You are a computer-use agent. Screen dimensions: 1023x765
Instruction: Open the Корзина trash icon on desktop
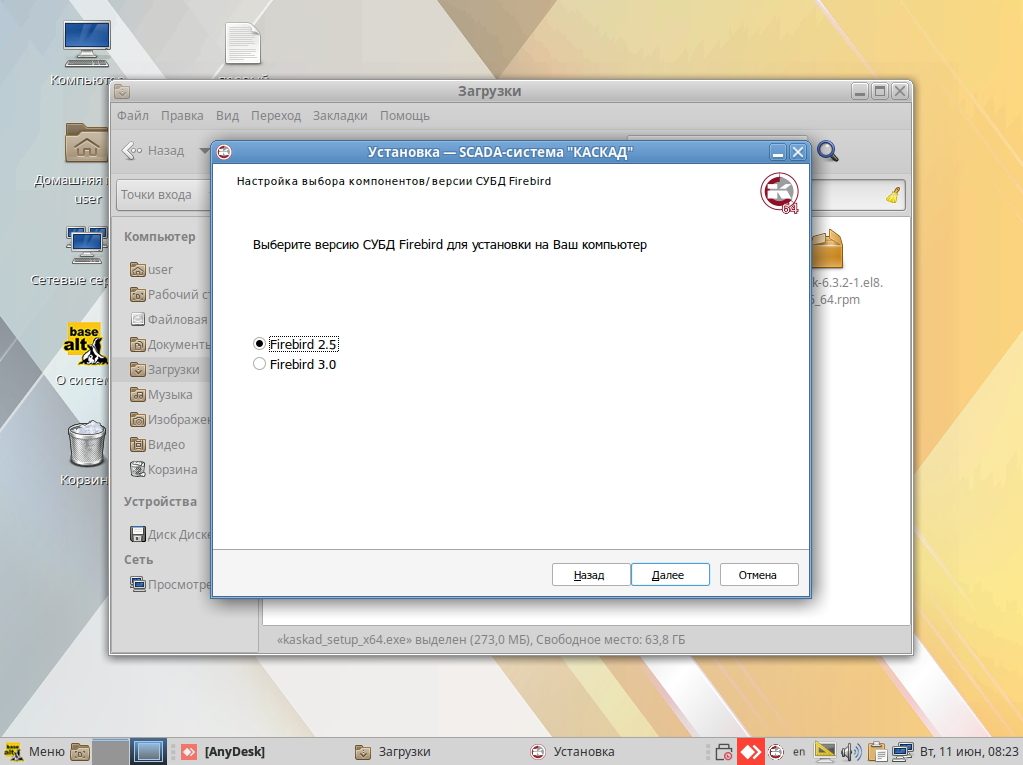(x=86, y=445)
